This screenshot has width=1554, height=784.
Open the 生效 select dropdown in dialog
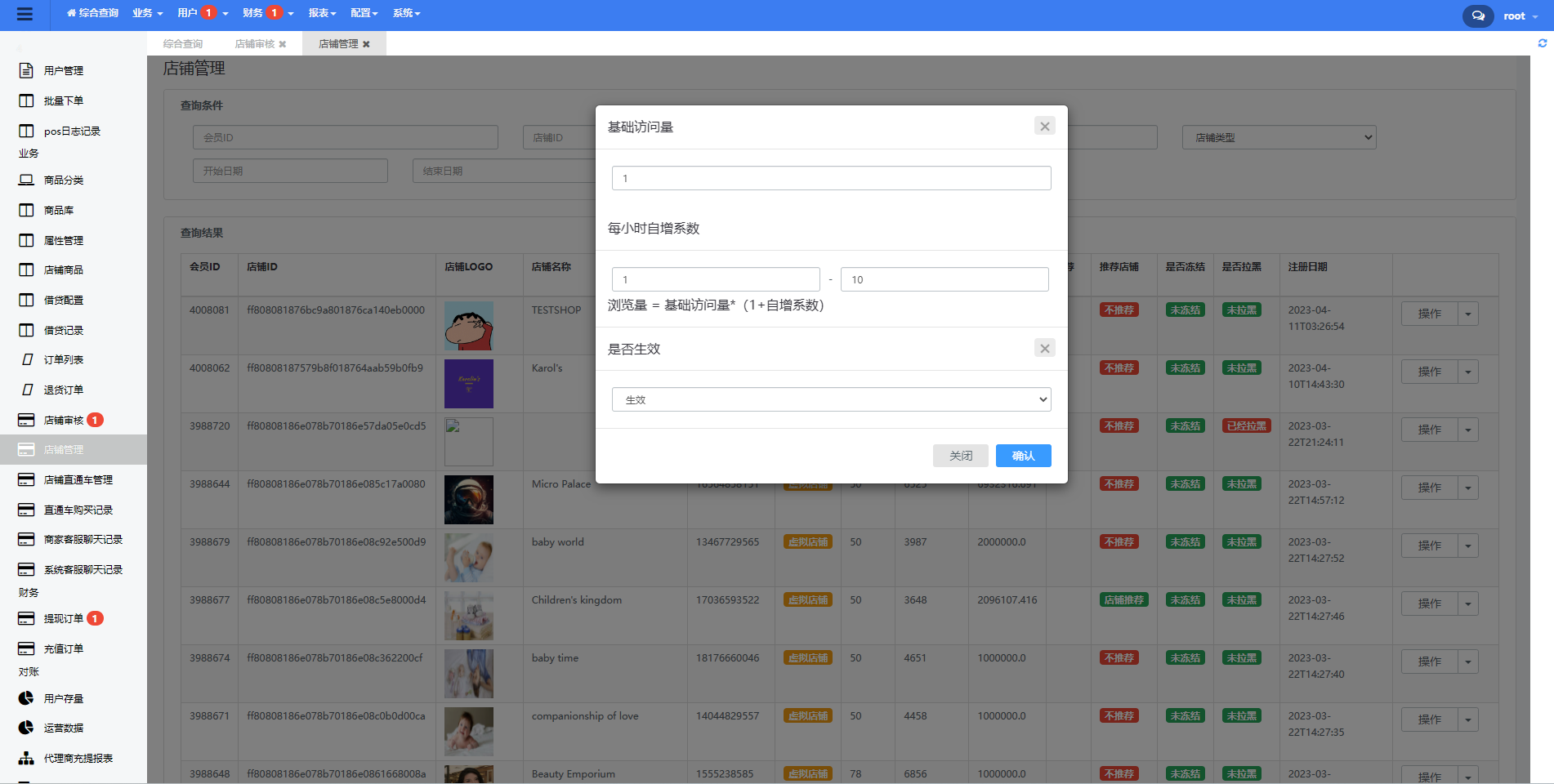831,399
